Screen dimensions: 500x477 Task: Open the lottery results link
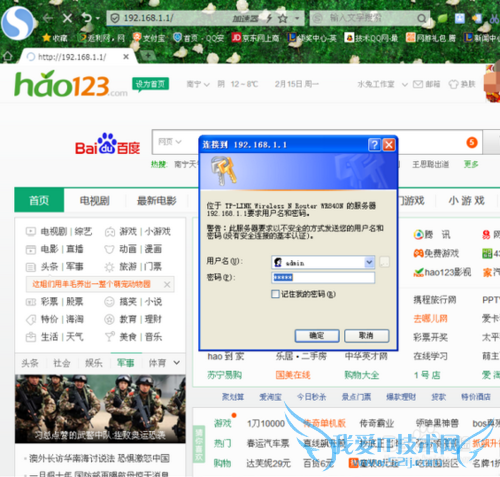click(430, 337)
